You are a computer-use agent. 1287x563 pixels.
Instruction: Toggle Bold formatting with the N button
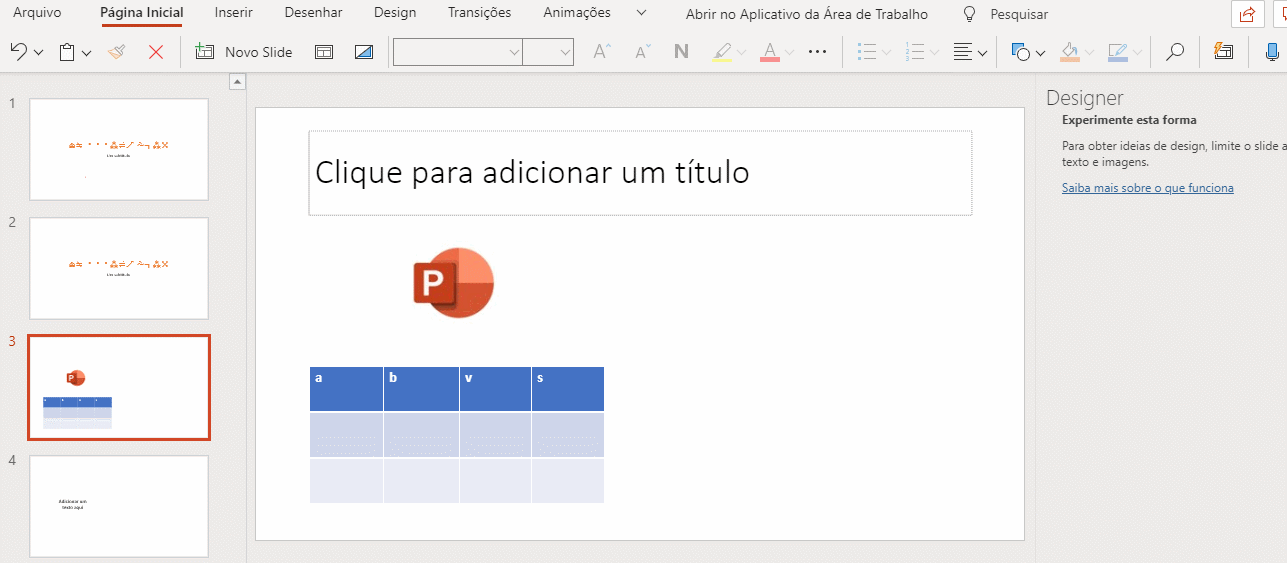(x=682, y=52)
